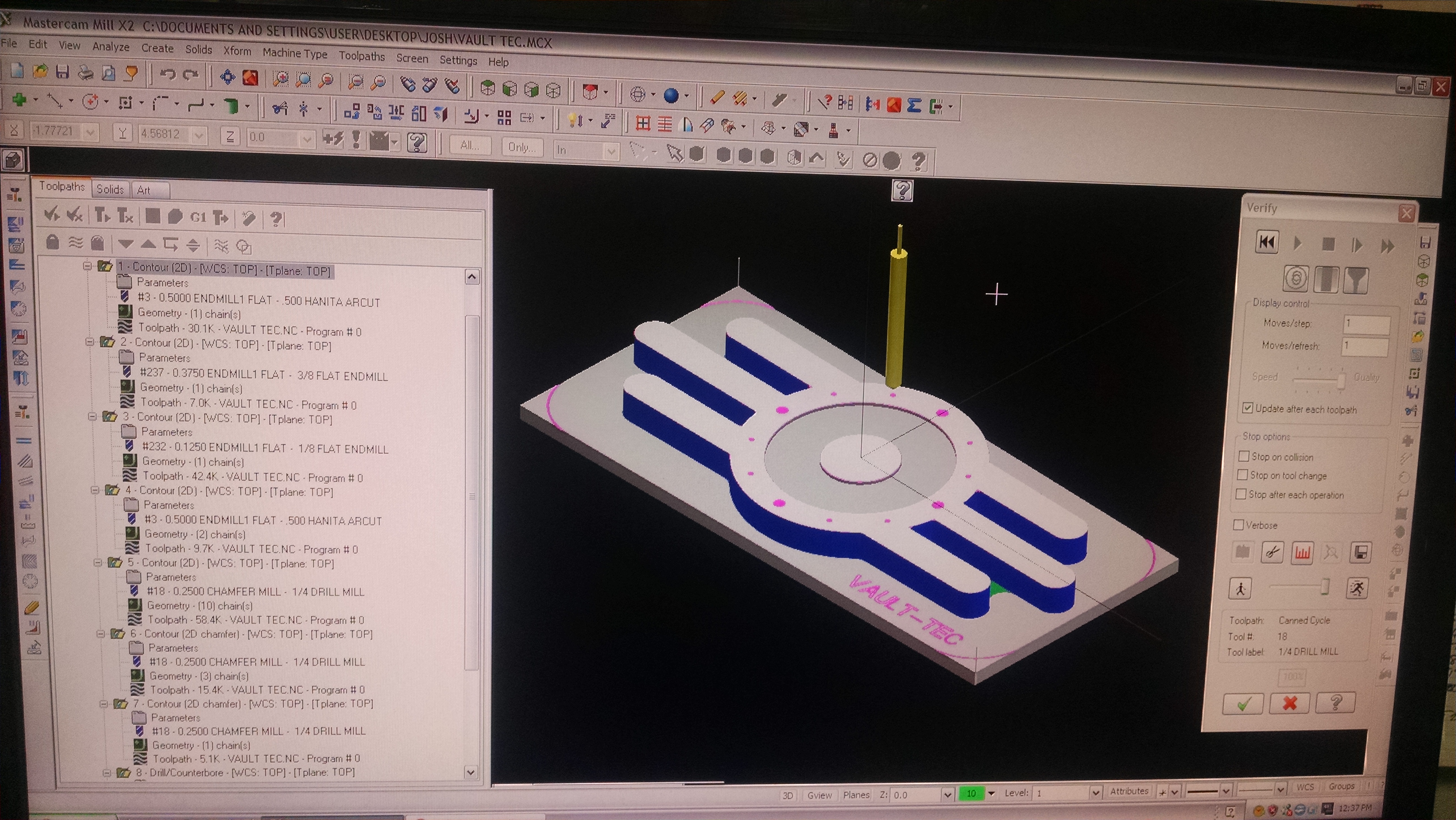The width and height of the screenshot is (1456, 820).
Task: Click the Save file diskette icon
Action: 63,72
